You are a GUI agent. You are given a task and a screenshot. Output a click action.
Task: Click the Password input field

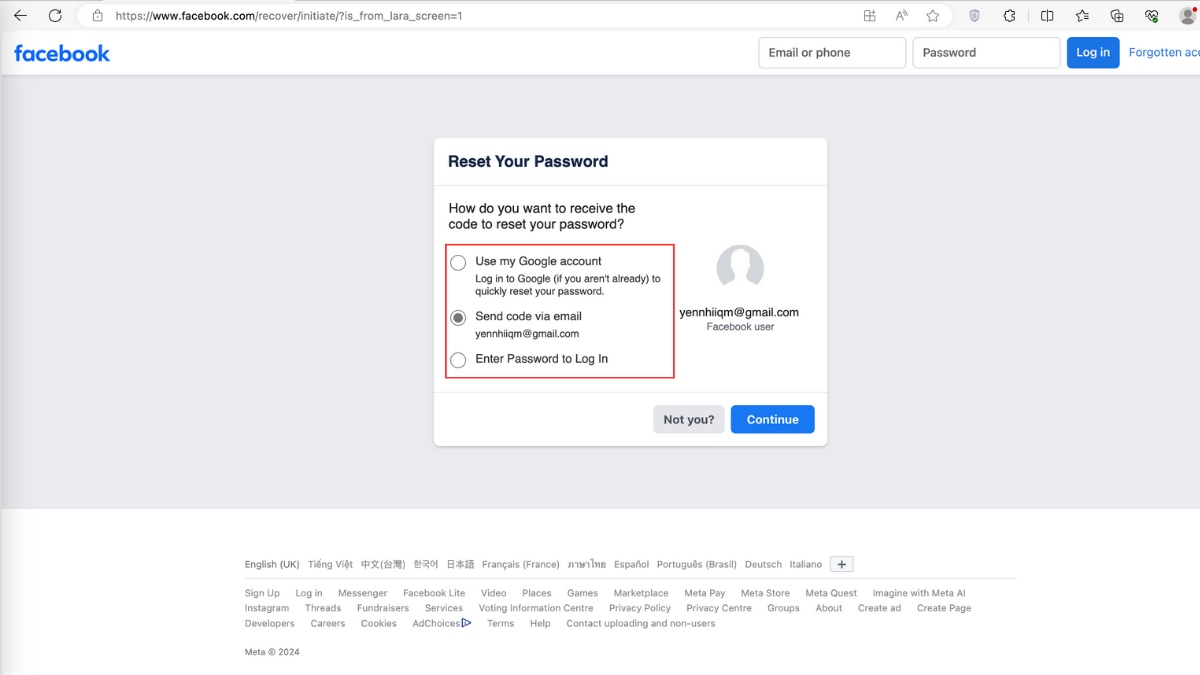[x=985, y=52]
